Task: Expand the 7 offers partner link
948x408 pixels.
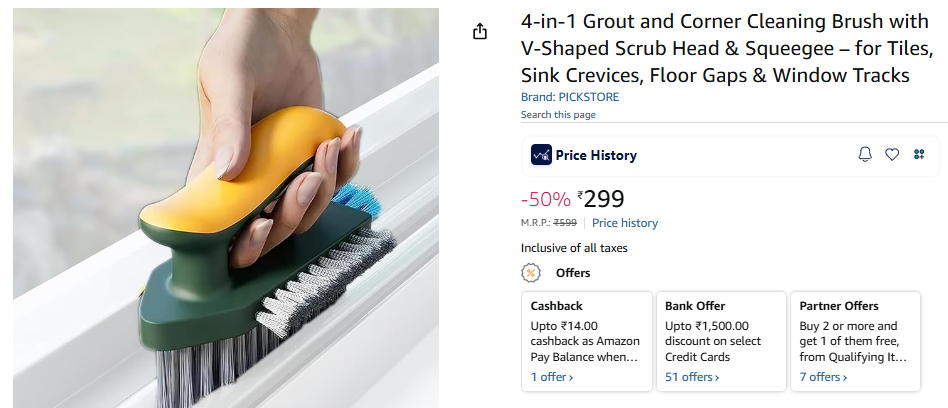Action: point(823,377)
